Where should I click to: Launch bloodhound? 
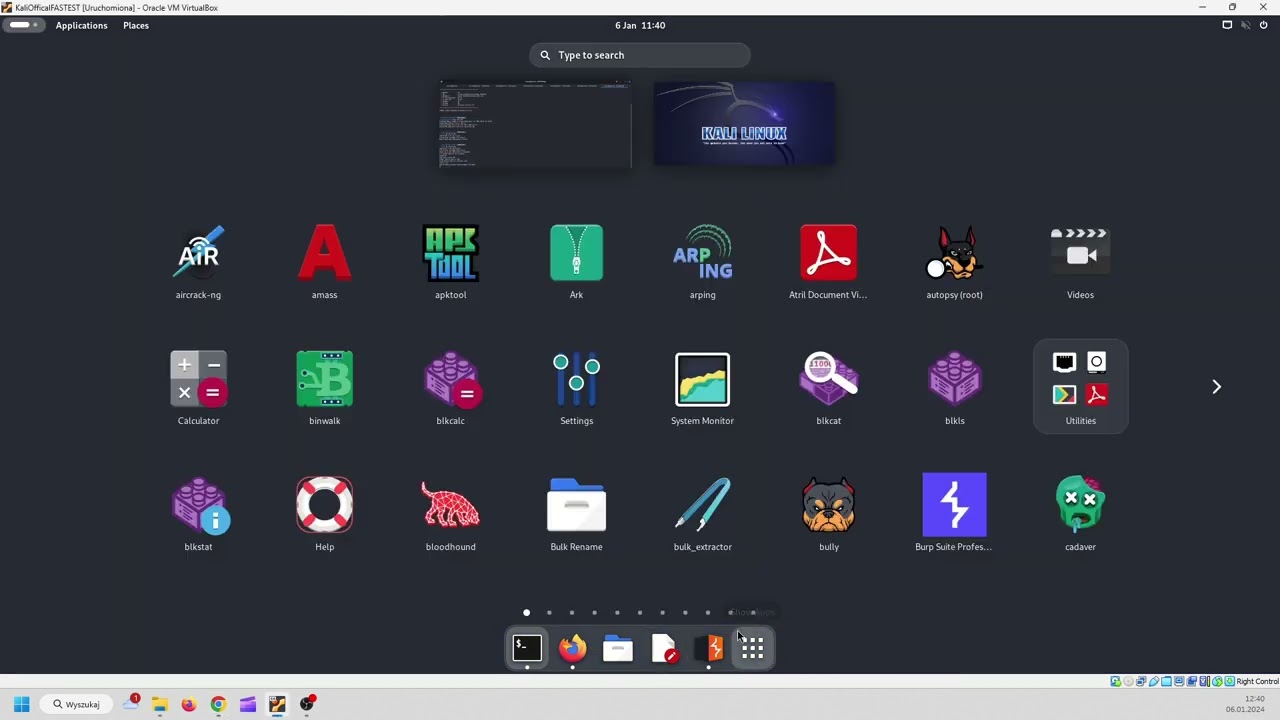450,514
